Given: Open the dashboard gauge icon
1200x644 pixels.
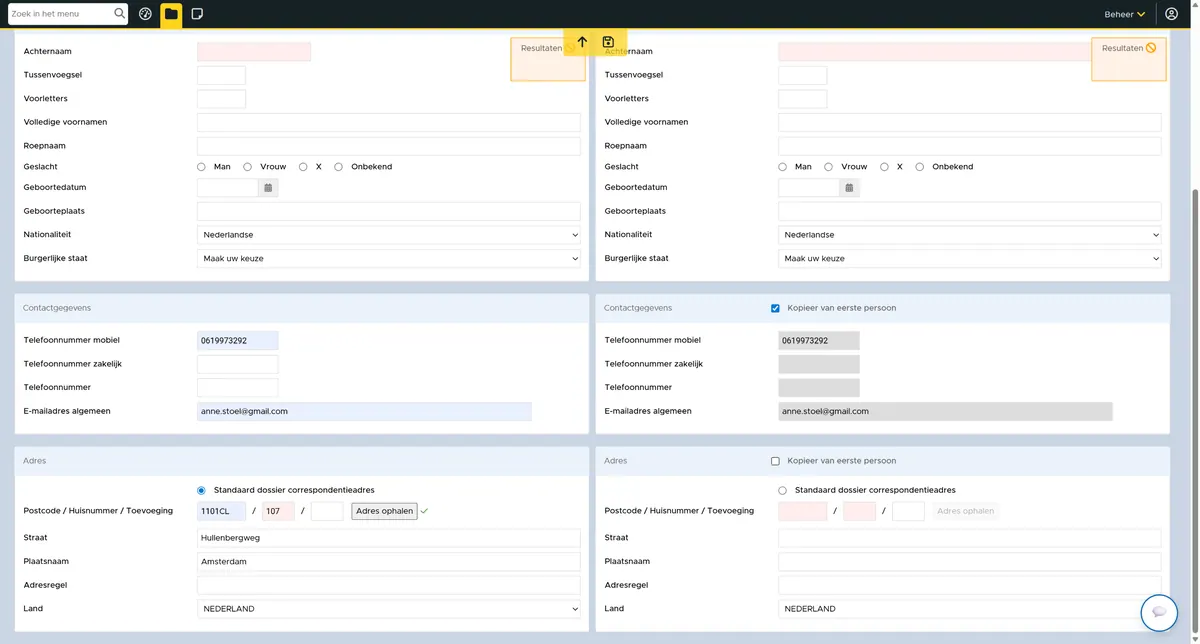Looking at the screenshot, I should coord(146,14).
